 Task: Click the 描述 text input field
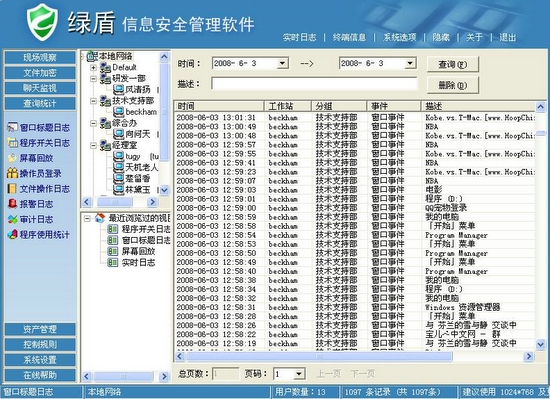coord(314,84)
